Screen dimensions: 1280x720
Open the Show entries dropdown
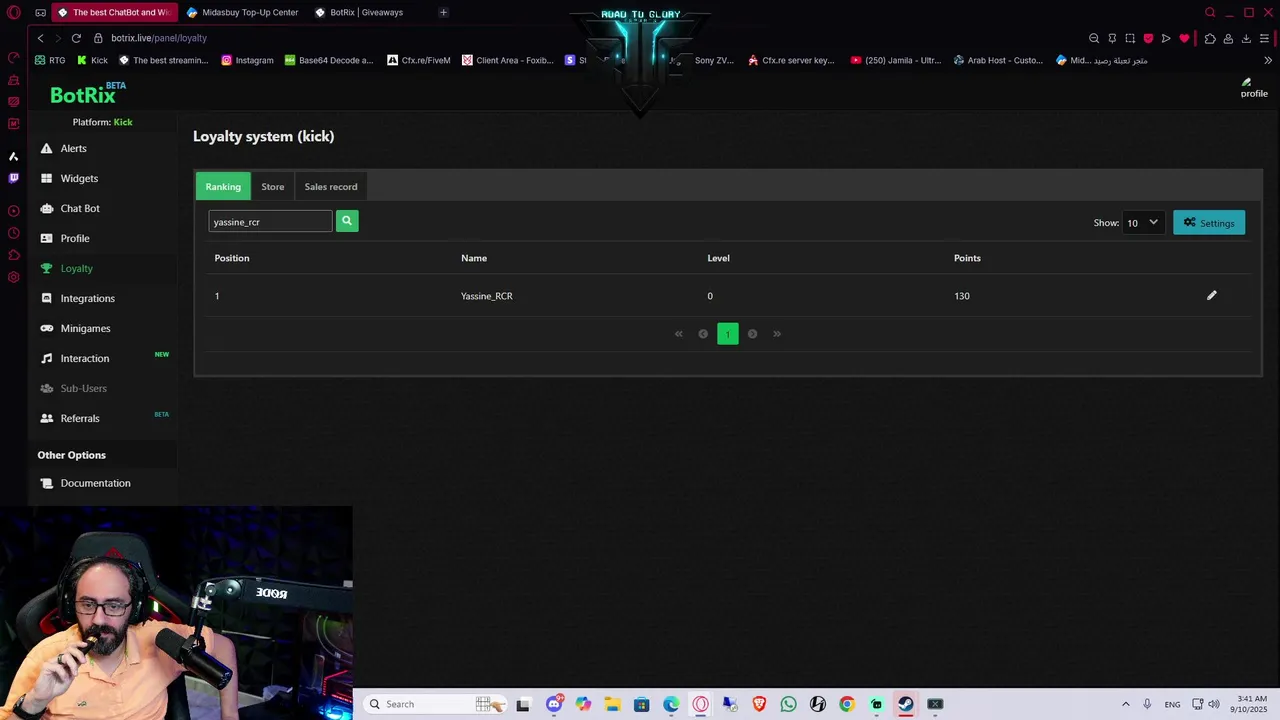pyautogui.click(x=1143, y=222)
